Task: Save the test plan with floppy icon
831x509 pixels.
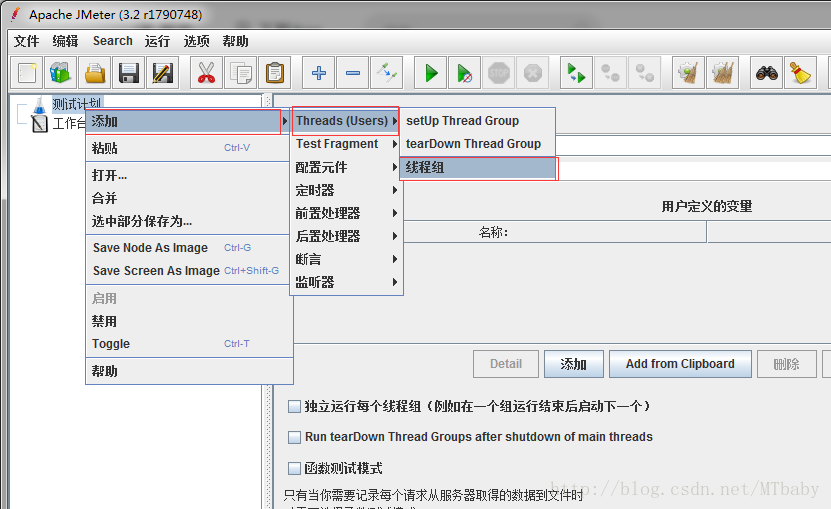Action: coord(129,73)
